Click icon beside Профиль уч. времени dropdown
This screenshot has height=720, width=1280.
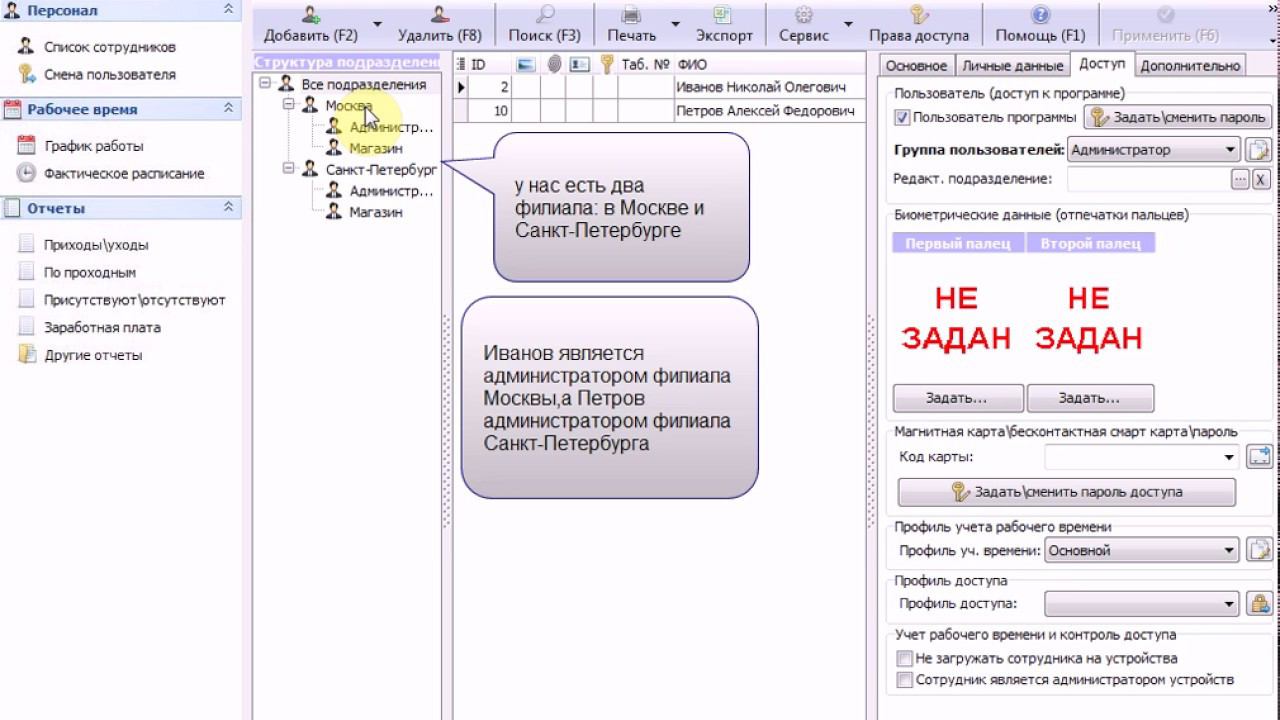coord(1258,550)
